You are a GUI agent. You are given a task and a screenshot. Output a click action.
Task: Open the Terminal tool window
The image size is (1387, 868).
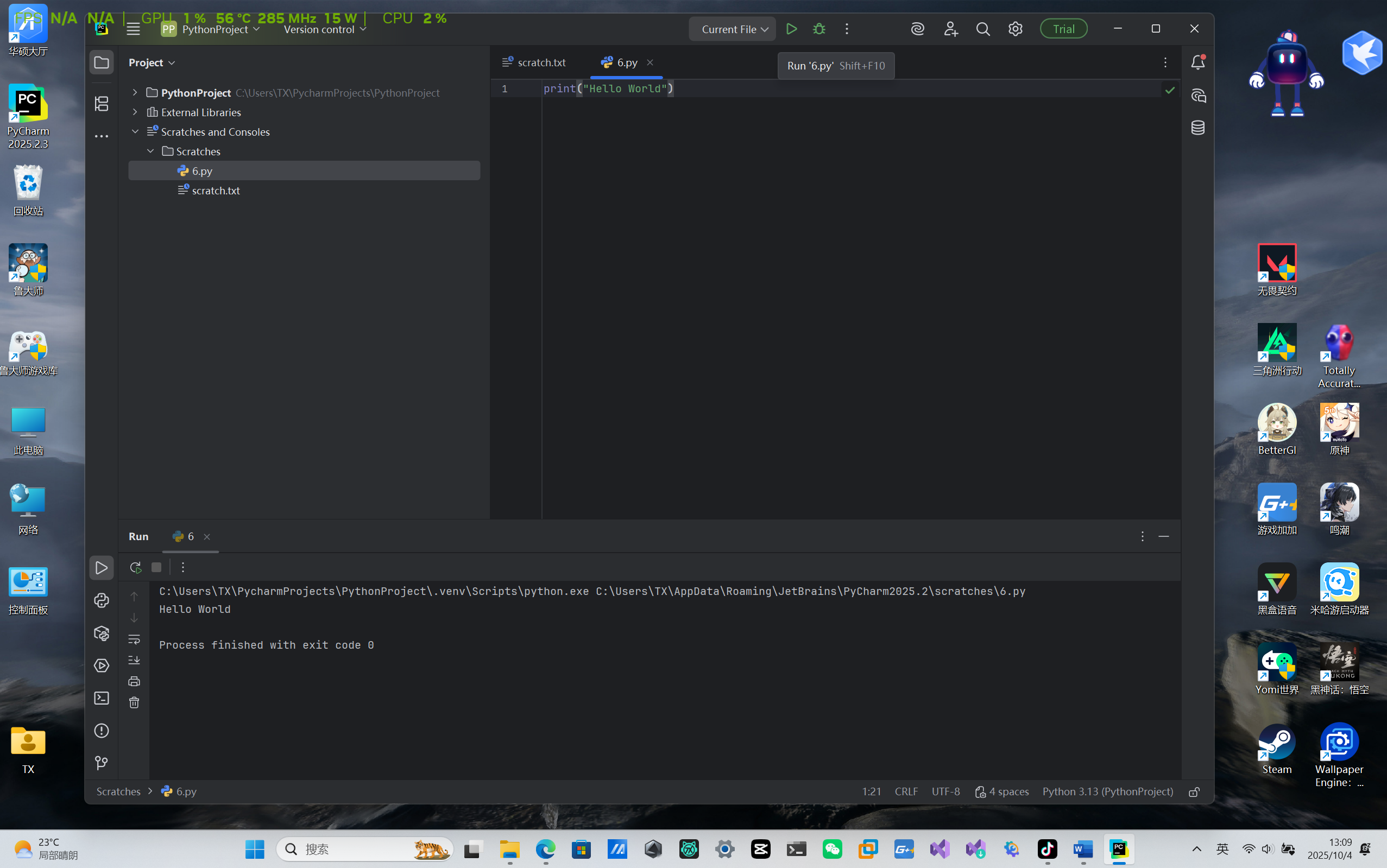(x=101, y=698)
